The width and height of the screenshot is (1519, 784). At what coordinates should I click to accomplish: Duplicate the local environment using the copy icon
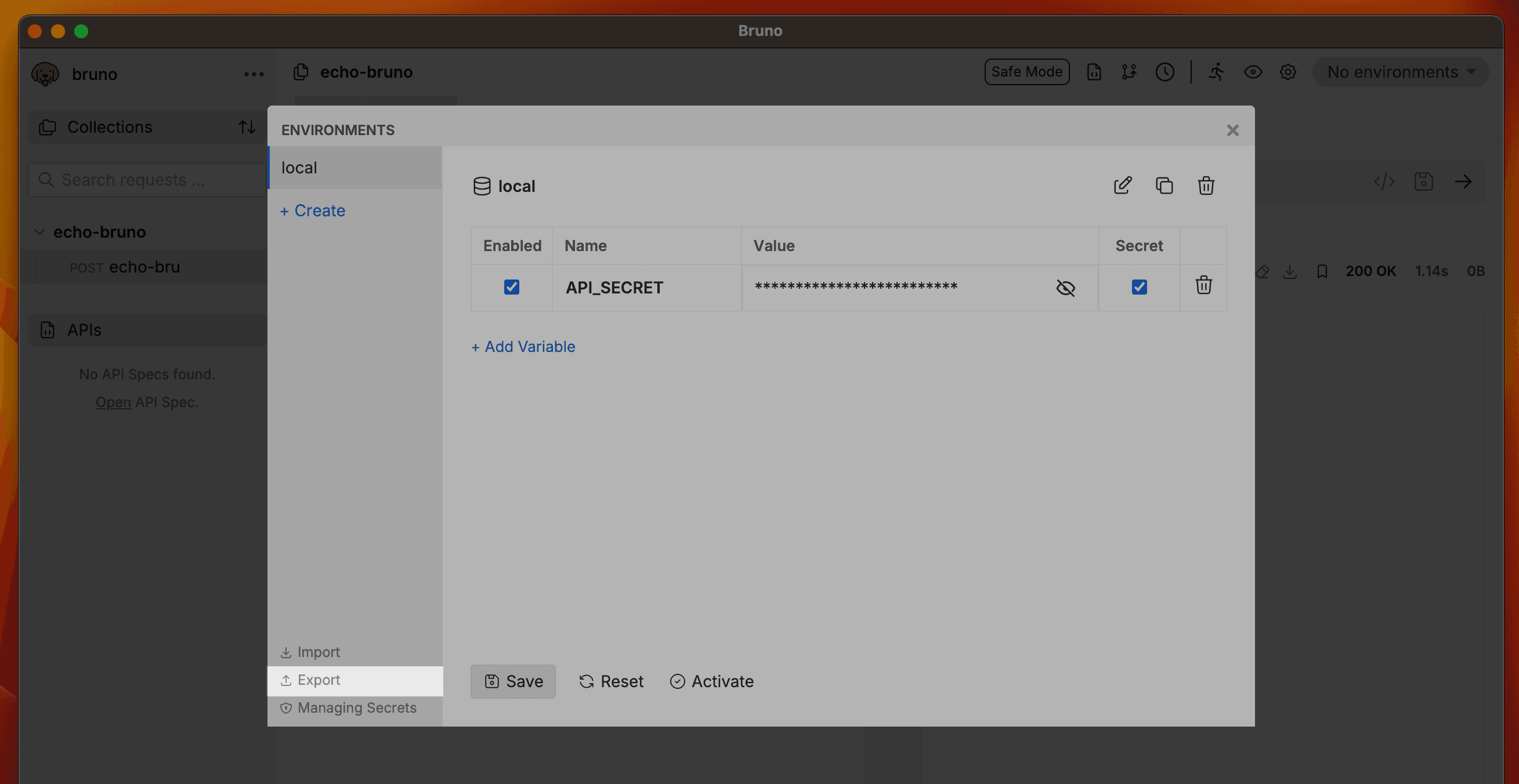point(1164,185)
